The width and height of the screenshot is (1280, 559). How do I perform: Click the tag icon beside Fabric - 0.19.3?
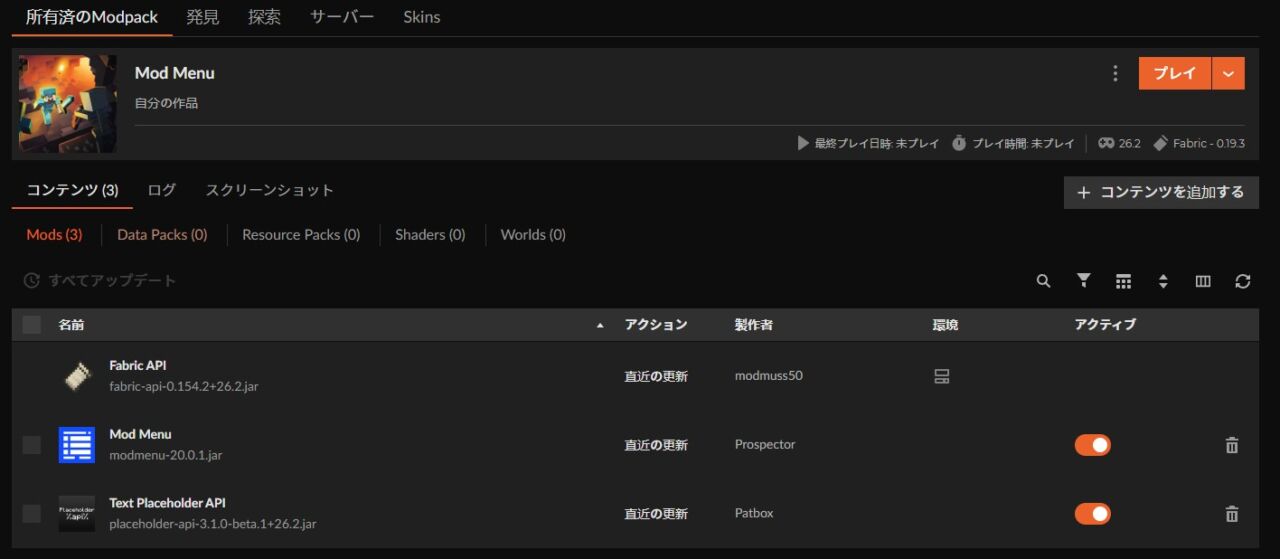tap(1161, 143)
